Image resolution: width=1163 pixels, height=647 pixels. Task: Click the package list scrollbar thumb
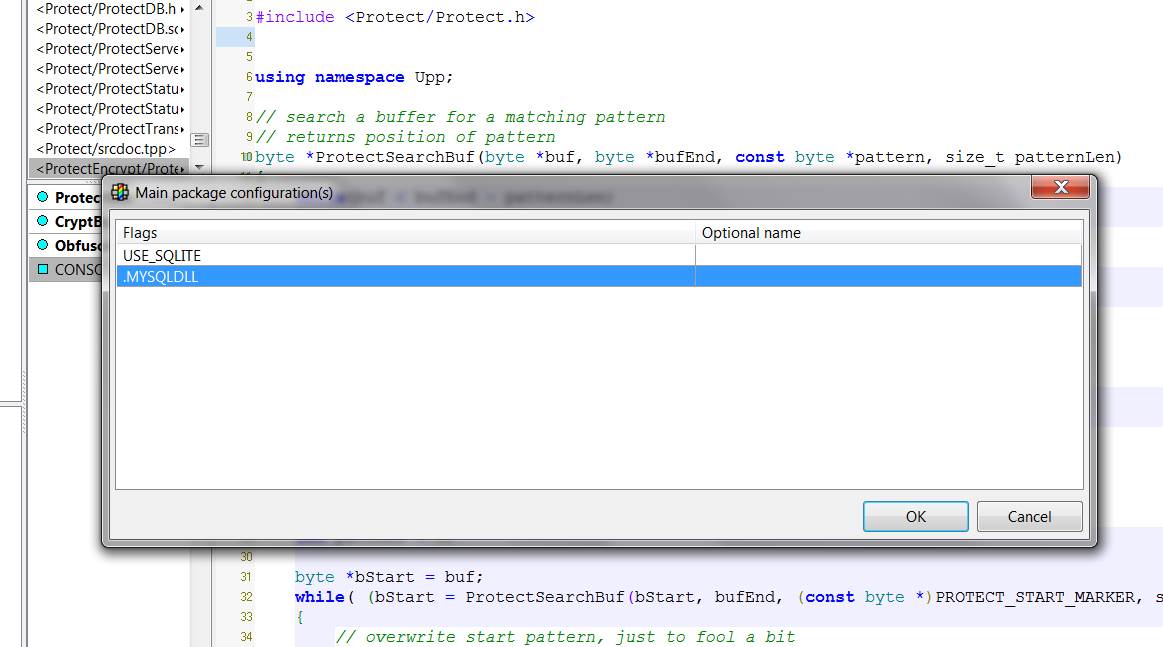point(200,139)
